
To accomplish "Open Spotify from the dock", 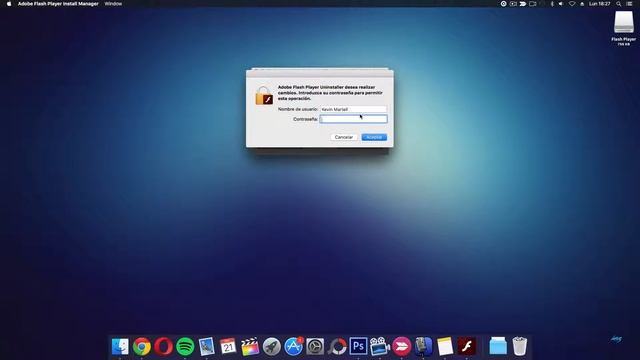I will coord(185,347).
